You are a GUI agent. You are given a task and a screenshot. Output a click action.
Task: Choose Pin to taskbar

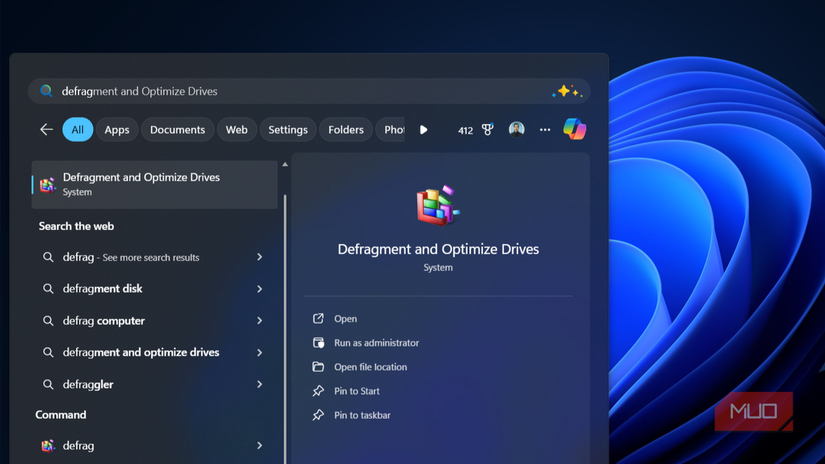(362, 416)
